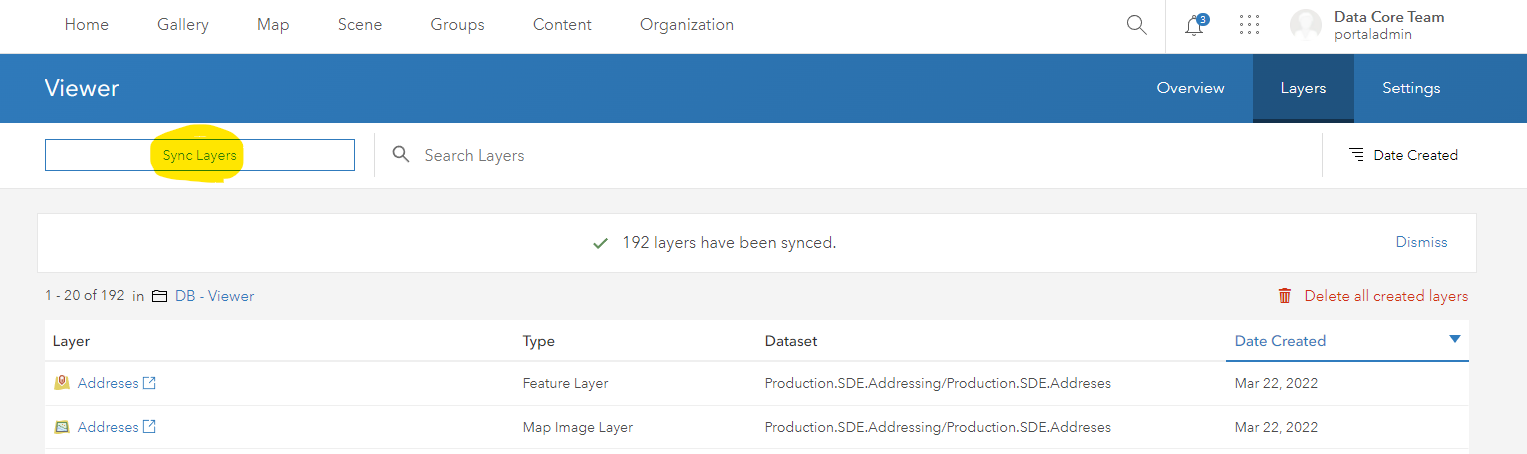Sort by the Date Created column header
This screenshot has height=454, width=1527.
point(1280,341)
